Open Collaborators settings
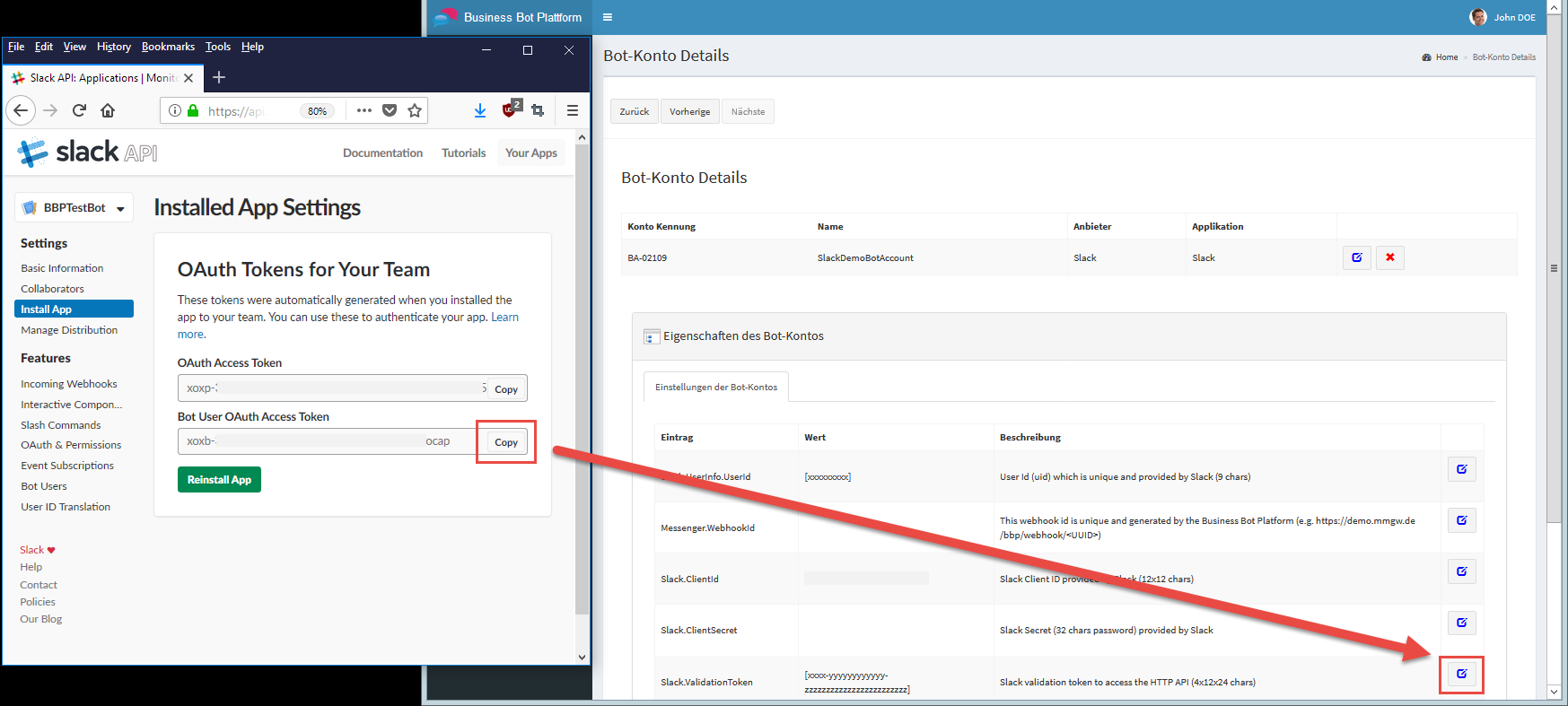The image size is (1568, 706). (x=52, y=289)
